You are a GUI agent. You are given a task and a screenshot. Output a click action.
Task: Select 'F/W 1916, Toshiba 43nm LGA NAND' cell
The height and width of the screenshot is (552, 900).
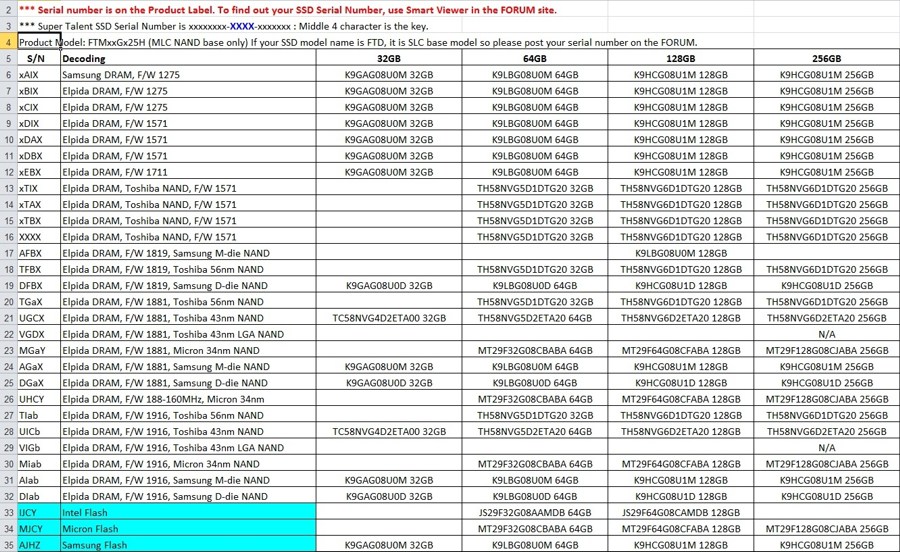(x=188, y=448)
